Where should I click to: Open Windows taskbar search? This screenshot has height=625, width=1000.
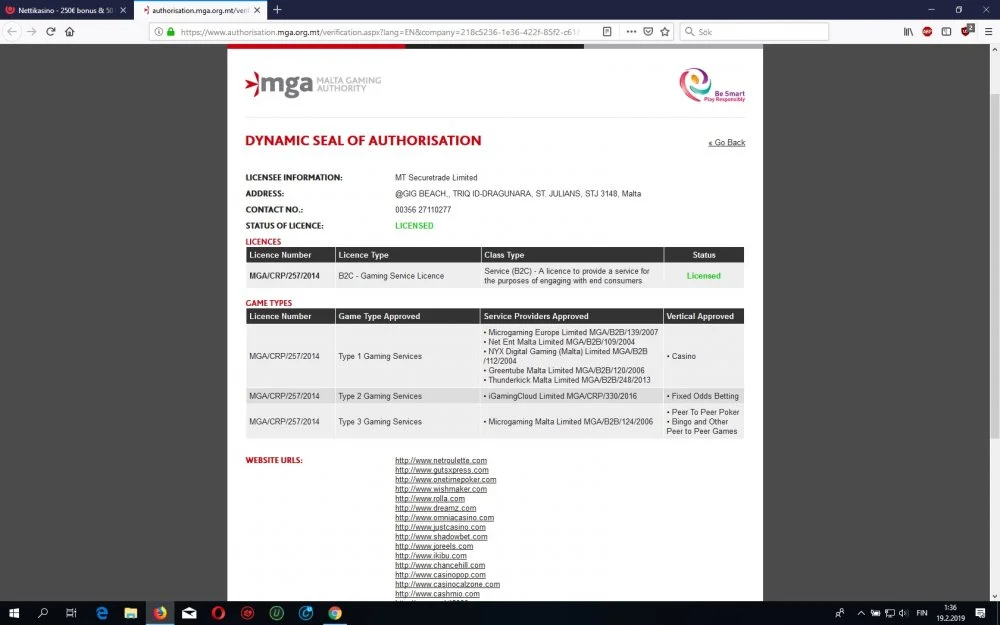coord(43,613)
